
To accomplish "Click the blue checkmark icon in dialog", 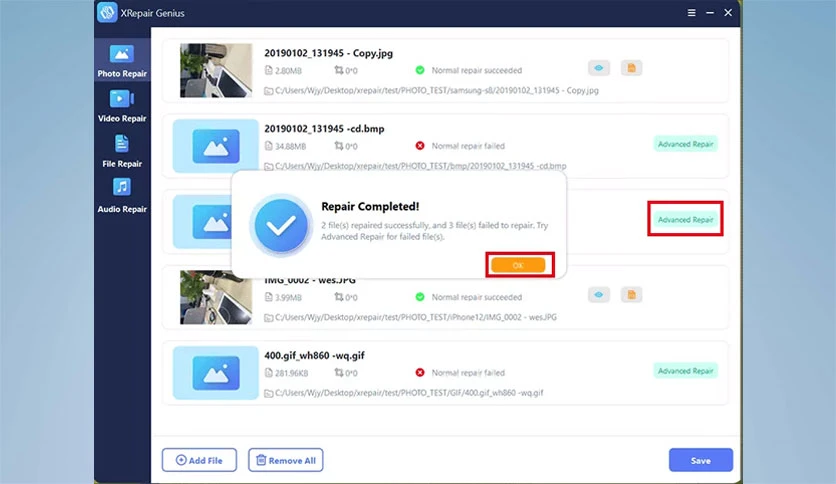I will click(x=281, y=225).
